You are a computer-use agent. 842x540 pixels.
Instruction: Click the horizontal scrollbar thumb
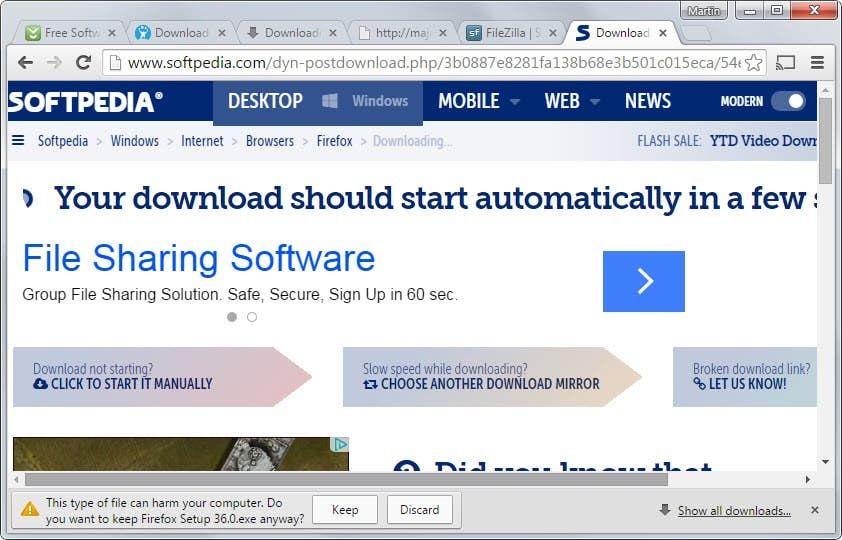tap(346, 479)
